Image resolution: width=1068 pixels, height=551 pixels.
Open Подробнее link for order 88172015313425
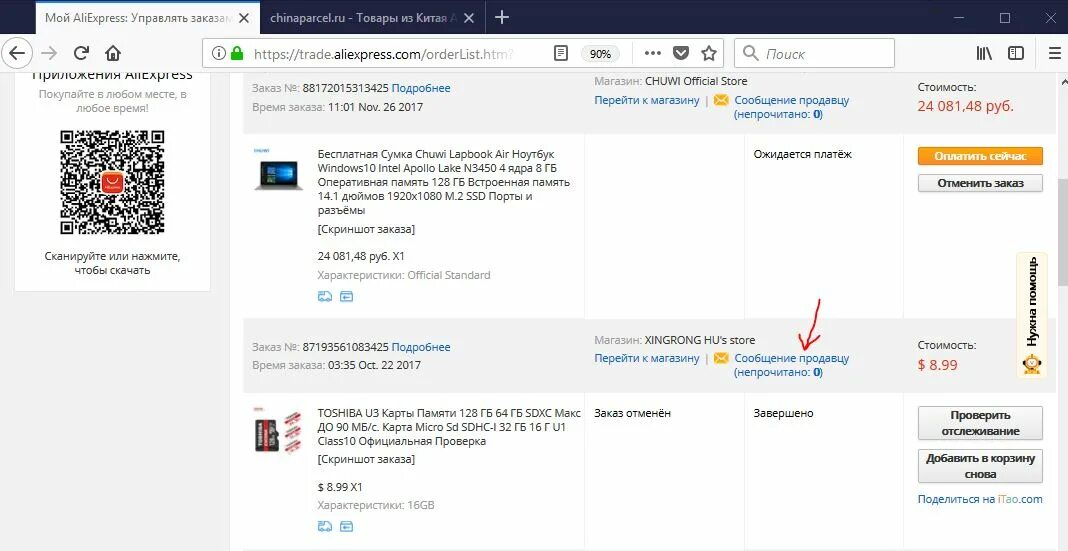click(421, 88)
